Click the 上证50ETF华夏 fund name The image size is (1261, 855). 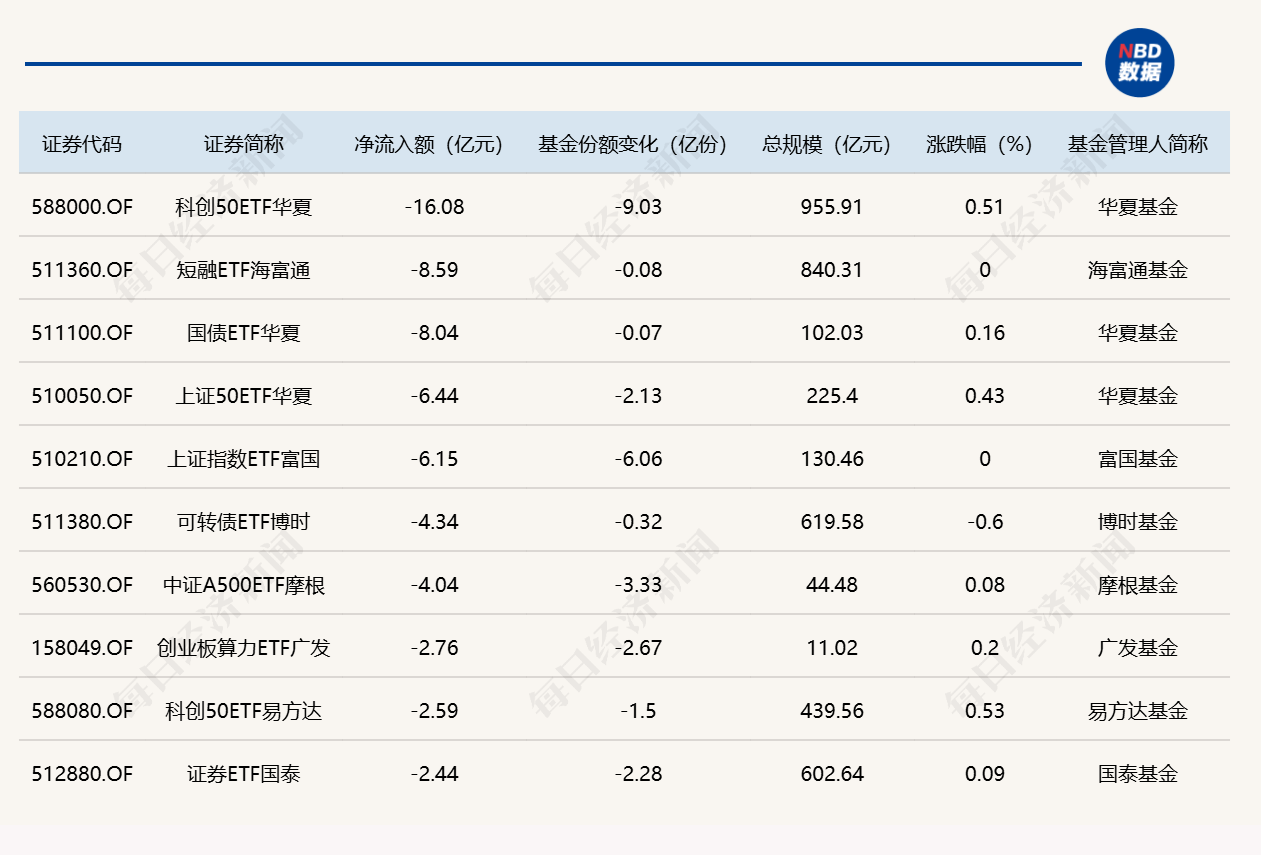click(x=243, y=396)
